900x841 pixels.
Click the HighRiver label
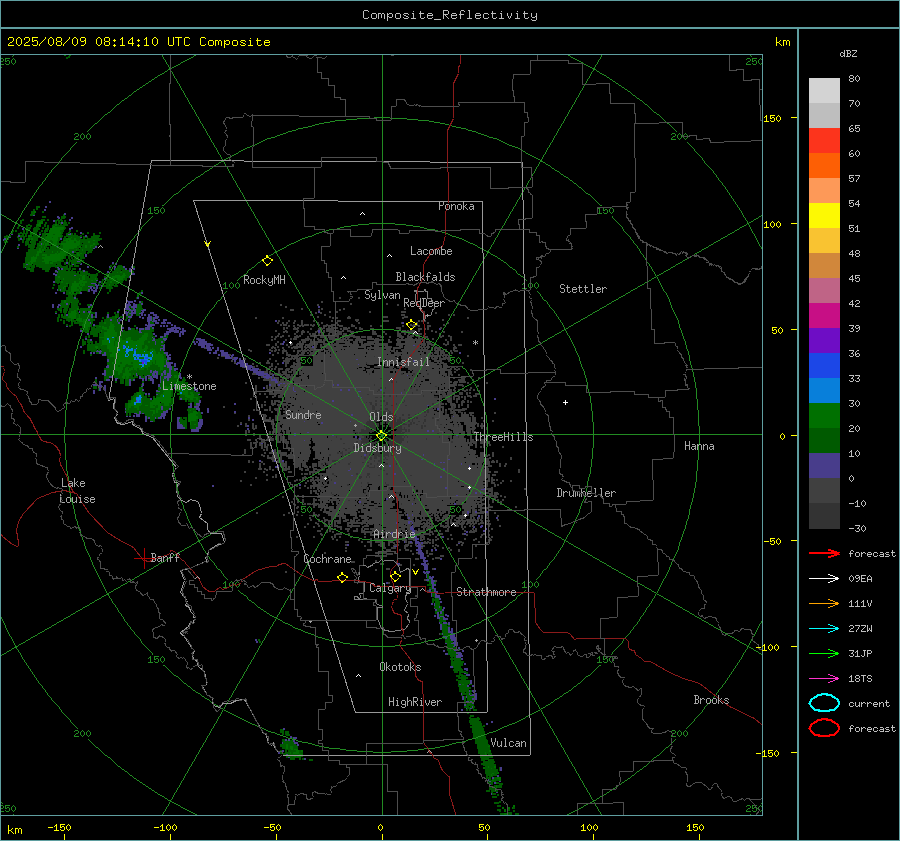click(x=415, y=702)
